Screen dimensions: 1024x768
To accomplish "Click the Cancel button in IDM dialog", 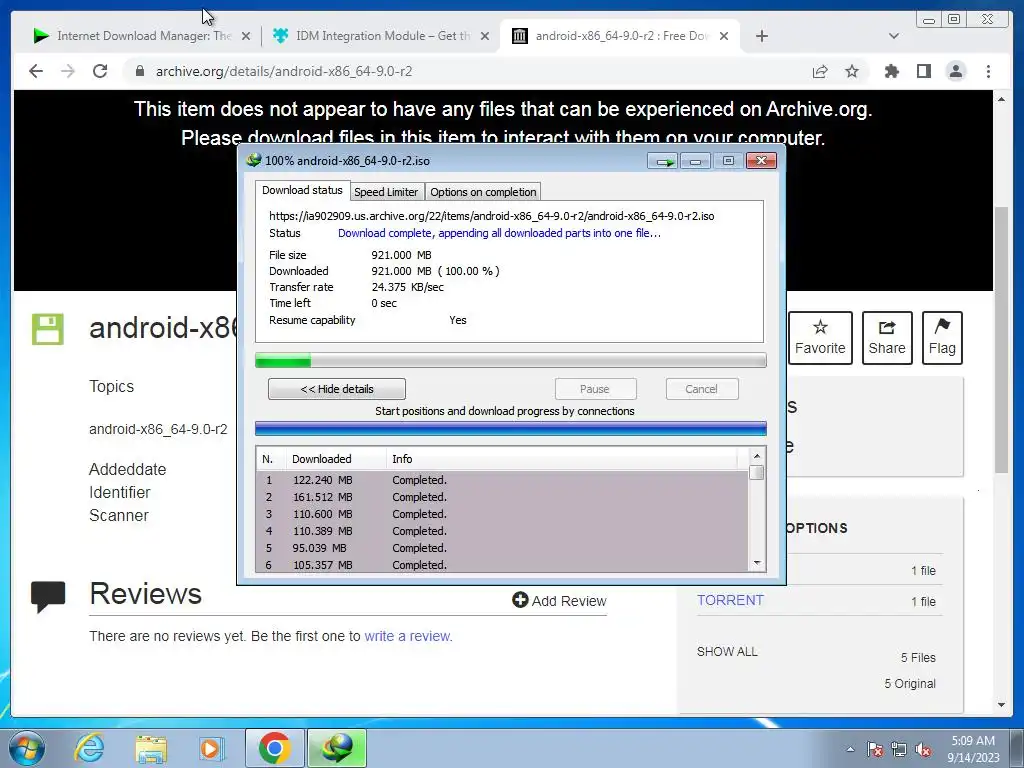I will coord(702,389).
